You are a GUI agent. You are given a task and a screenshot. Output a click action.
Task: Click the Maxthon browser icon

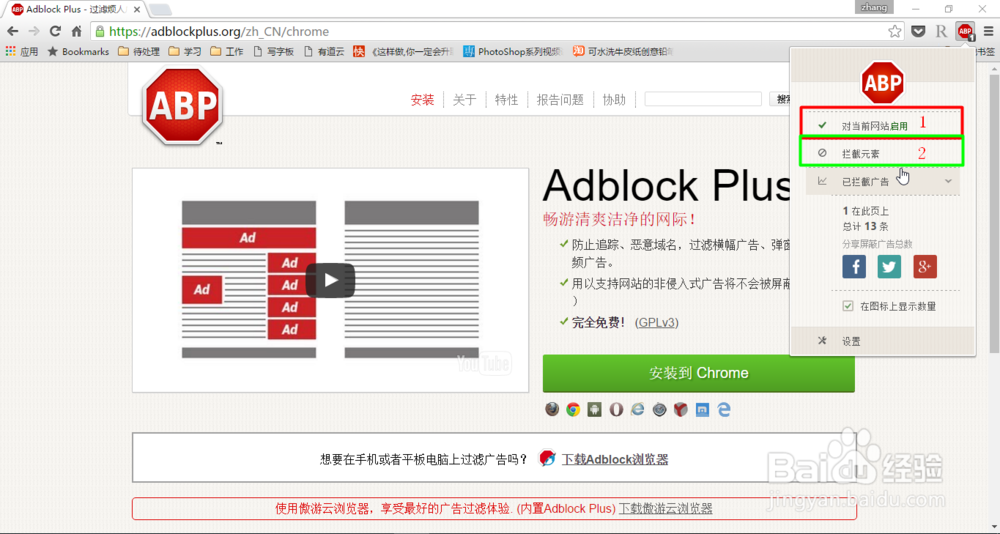tap(702, 409)
